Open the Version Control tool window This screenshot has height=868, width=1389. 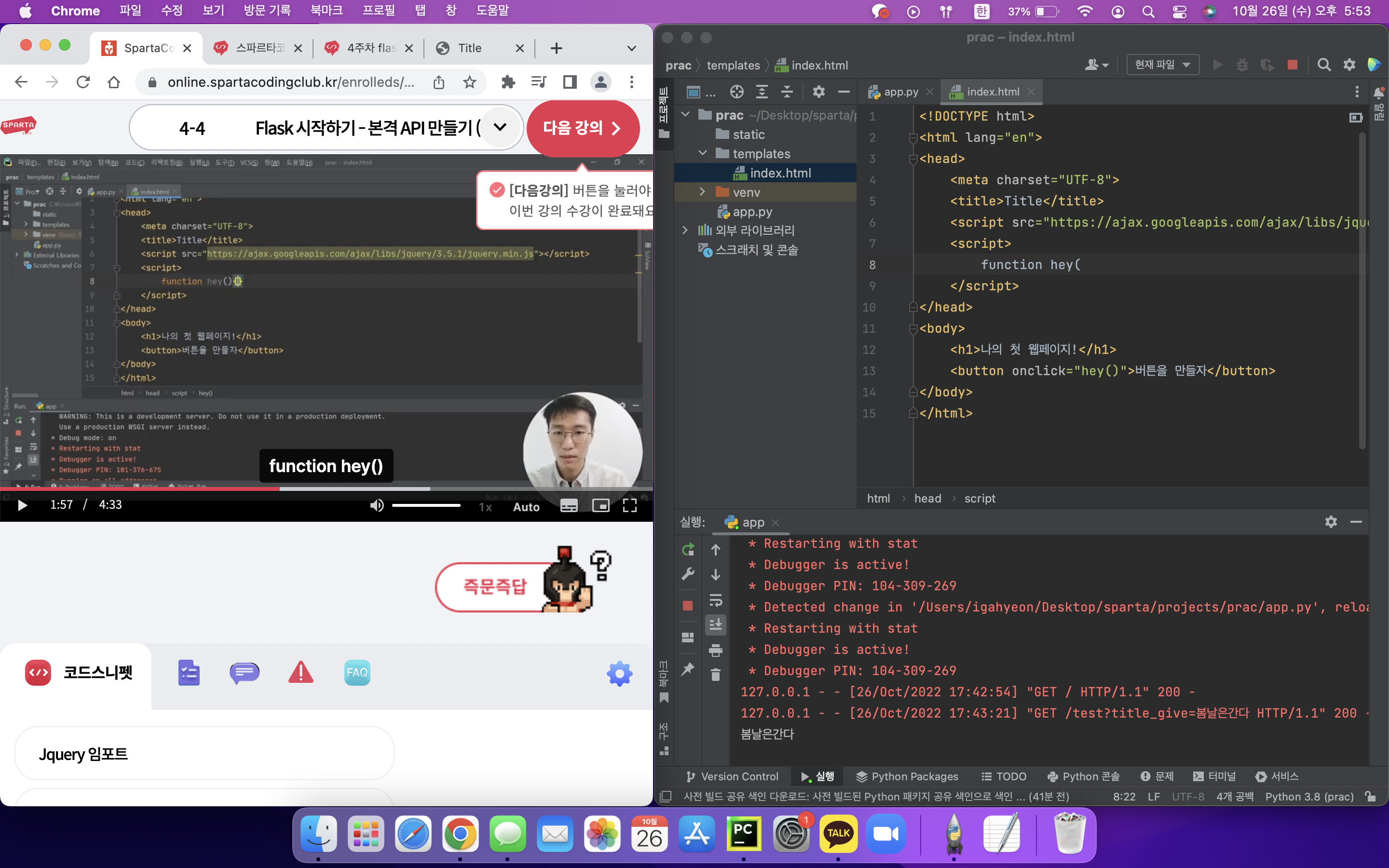pos(733,776)
